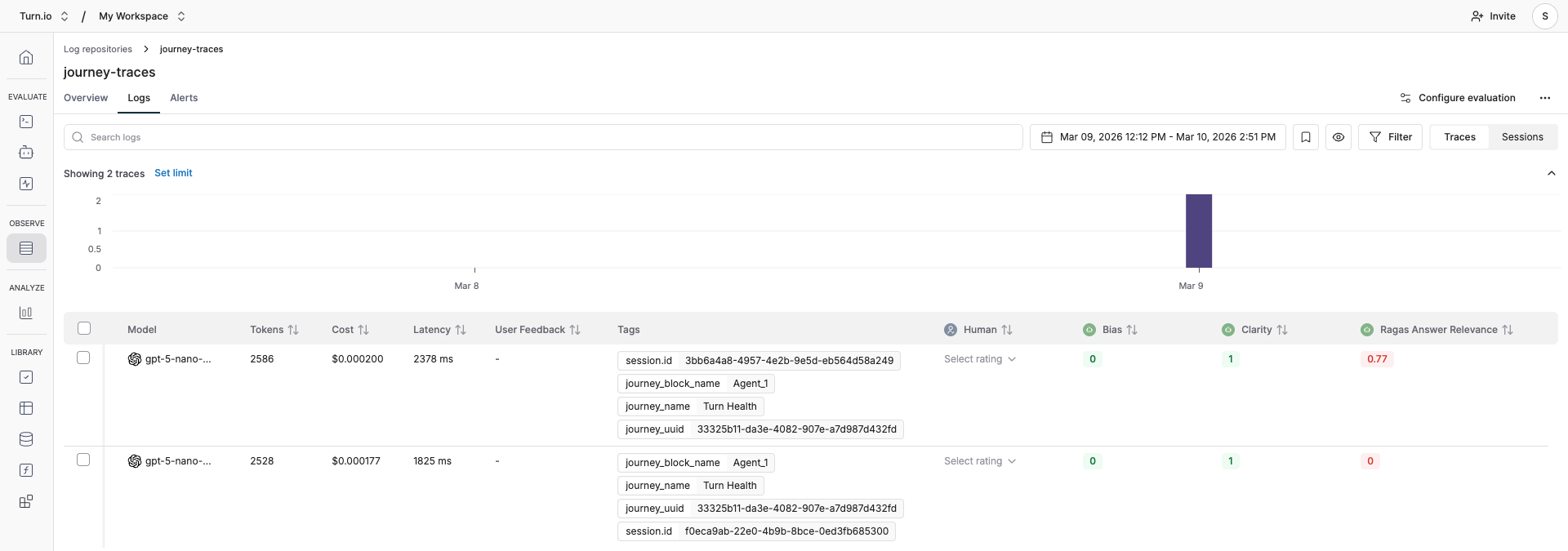Image resolution: width=1568 pixels, height=551 pixels.
Task: Open the logs icon under Observe
Action: 26,248
